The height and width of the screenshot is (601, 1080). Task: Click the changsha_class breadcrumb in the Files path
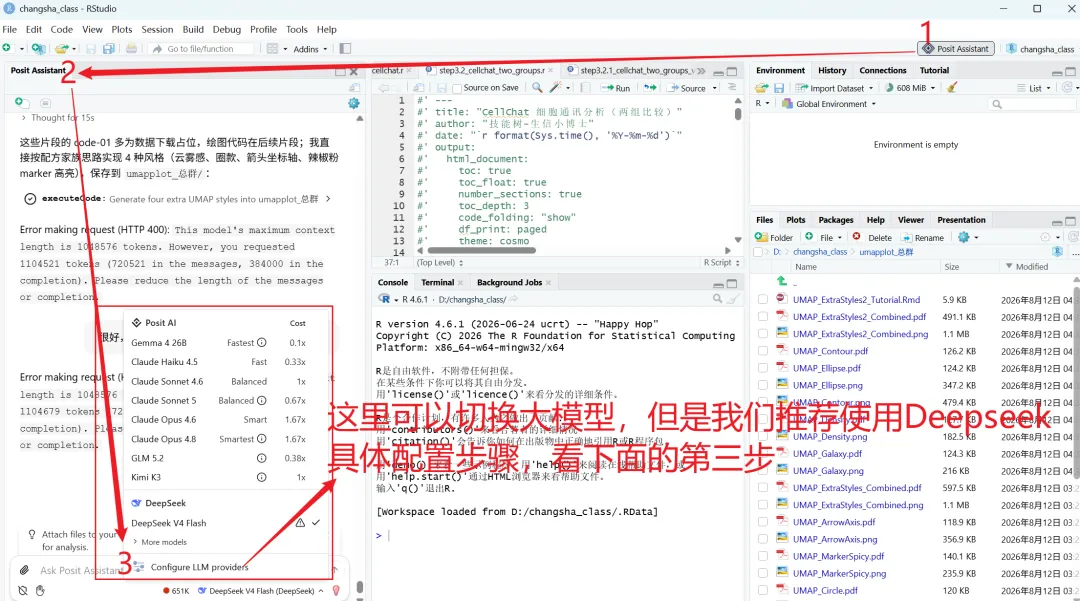tap(820, 252)
